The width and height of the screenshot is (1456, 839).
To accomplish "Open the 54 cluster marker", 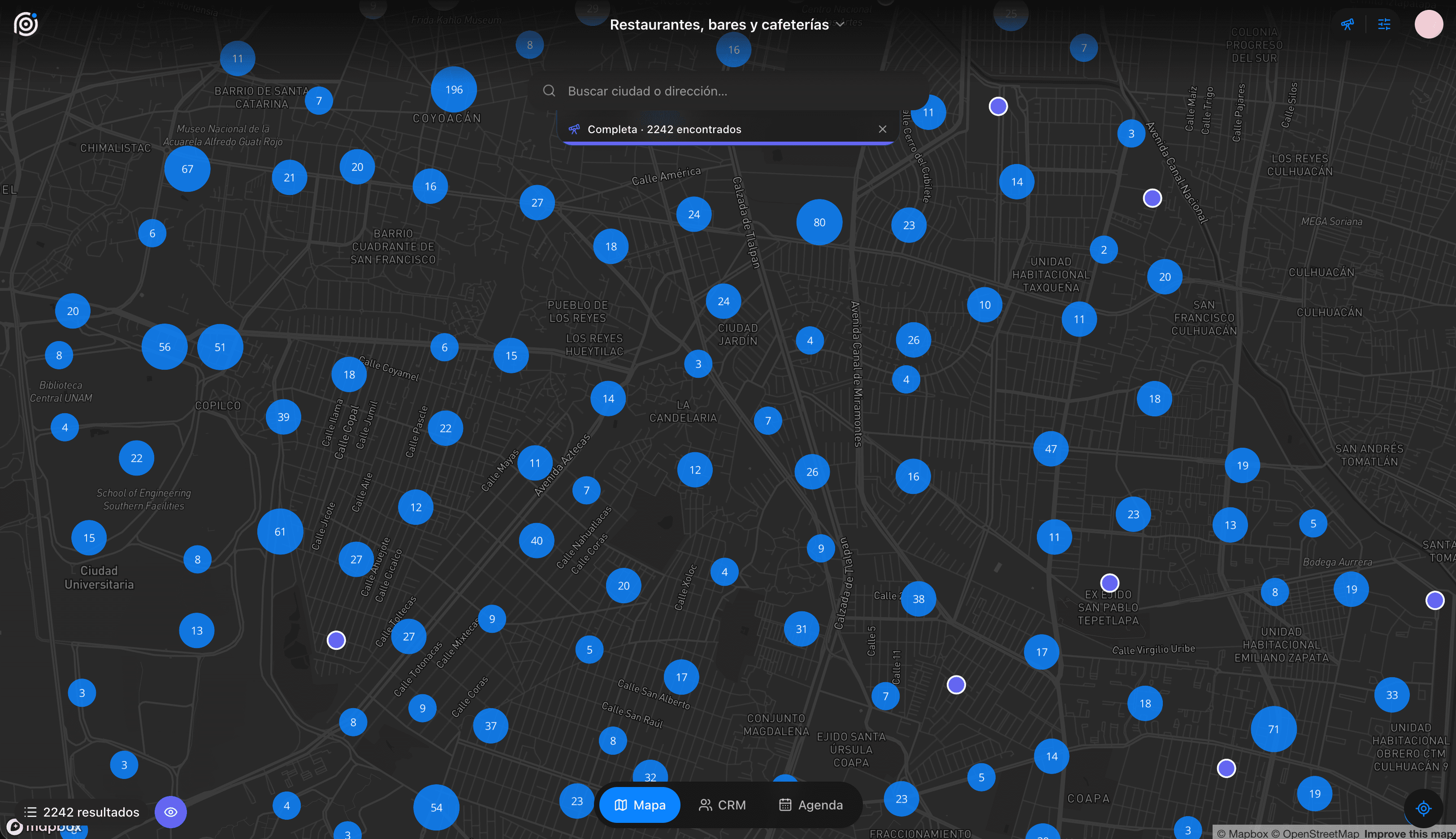I will coord(436,807).
